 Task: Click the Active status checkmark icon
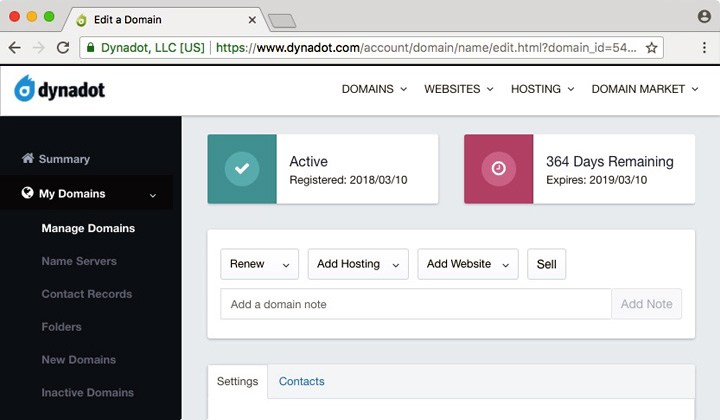[242, 168]
